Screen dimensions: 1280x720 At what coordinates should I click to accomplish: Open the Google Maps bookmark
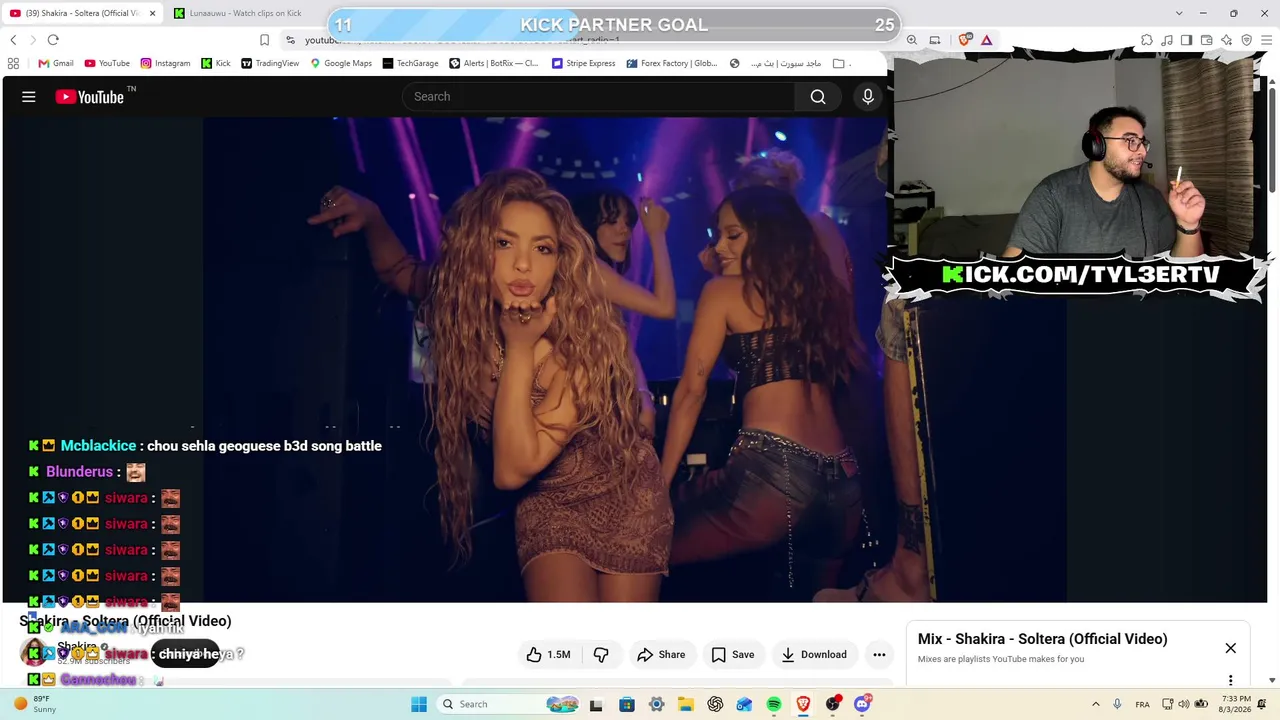pyautogui.click(x=341, y=63)
